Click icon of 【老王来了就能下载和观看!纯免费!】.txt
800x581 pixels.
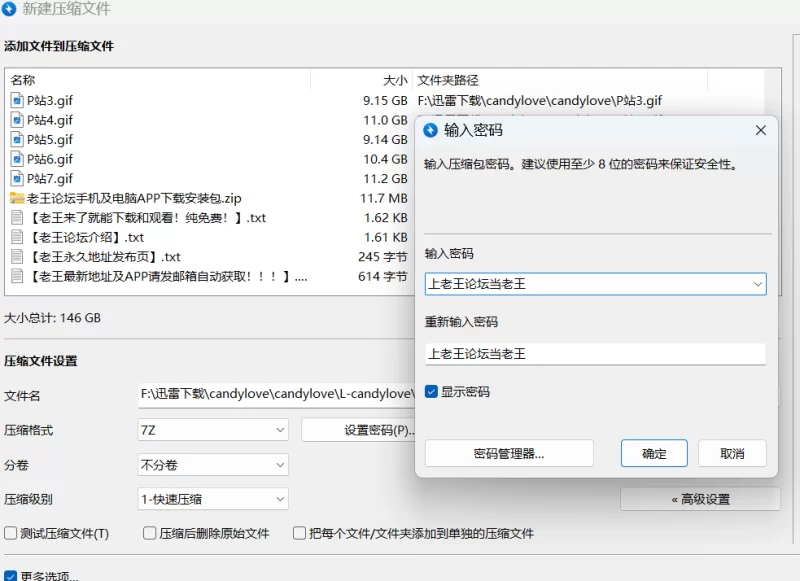click(x=17, y=218)
